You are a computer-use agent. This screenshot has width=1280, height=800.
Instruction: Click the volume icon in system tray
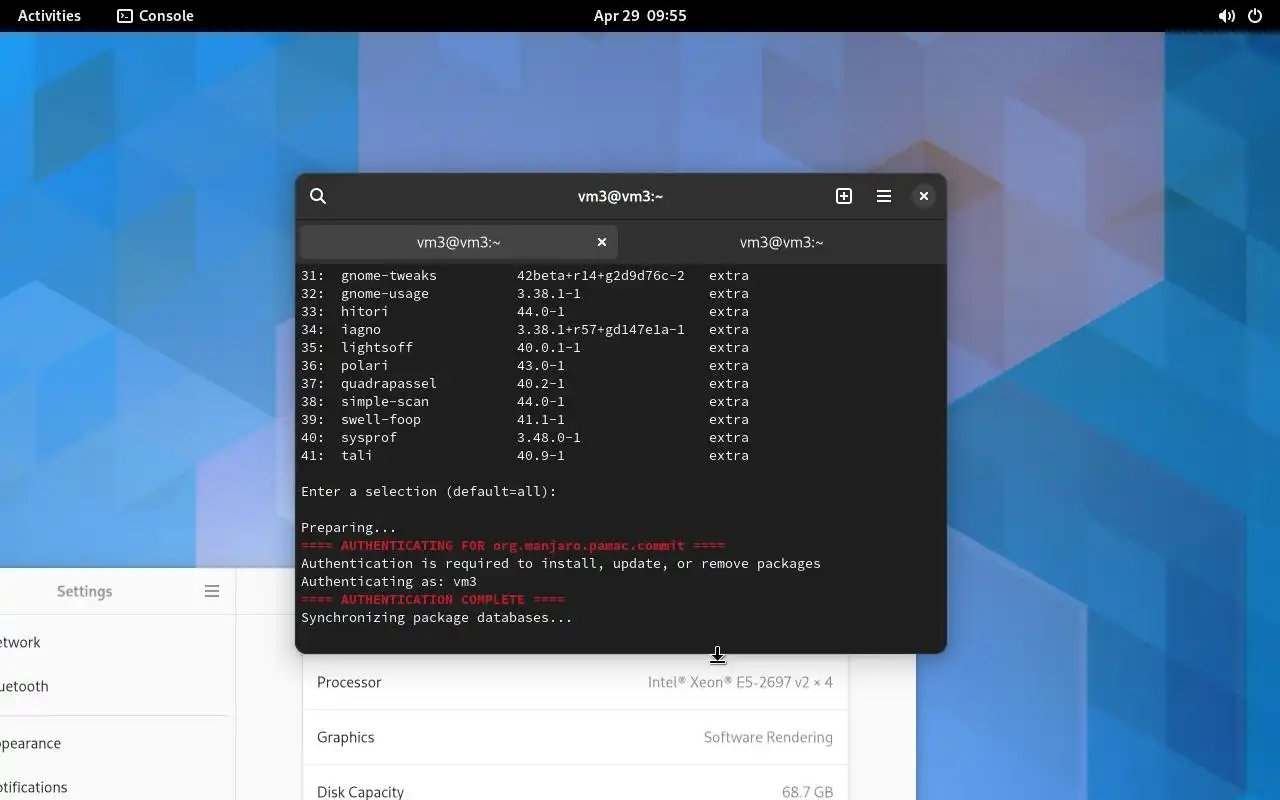(1226, 16)
